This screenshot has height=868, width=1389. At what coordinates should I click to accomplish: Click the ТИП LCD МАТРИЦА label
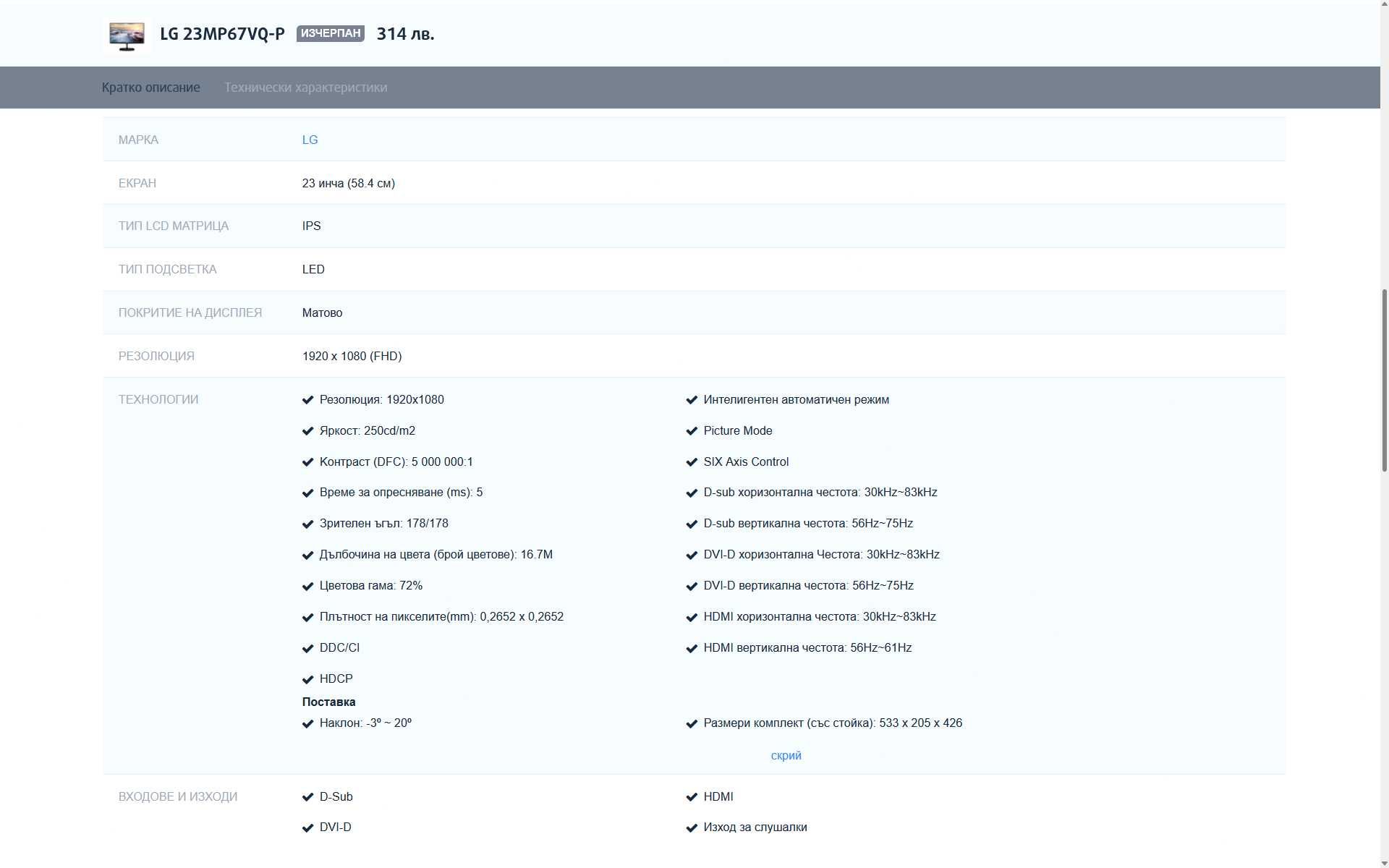tap(173, 226)
